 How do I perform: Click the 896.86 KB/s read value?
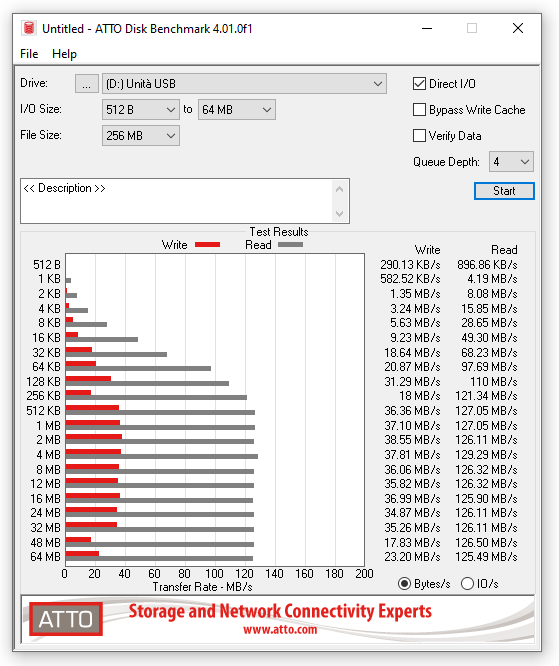coord(487,265)
